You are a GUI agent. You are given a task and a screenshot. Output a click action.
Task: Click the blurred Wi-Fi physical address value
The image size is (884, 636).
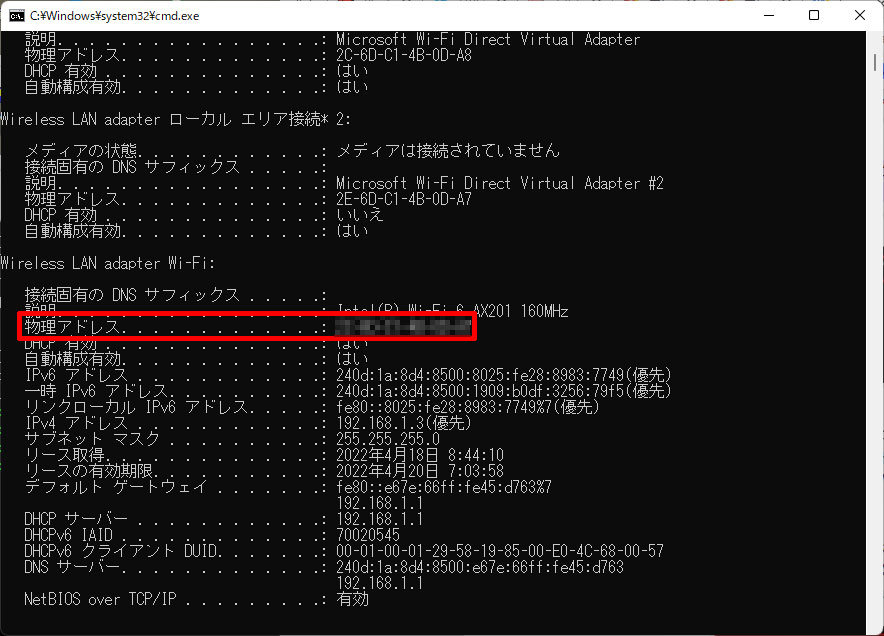point(403,327)
